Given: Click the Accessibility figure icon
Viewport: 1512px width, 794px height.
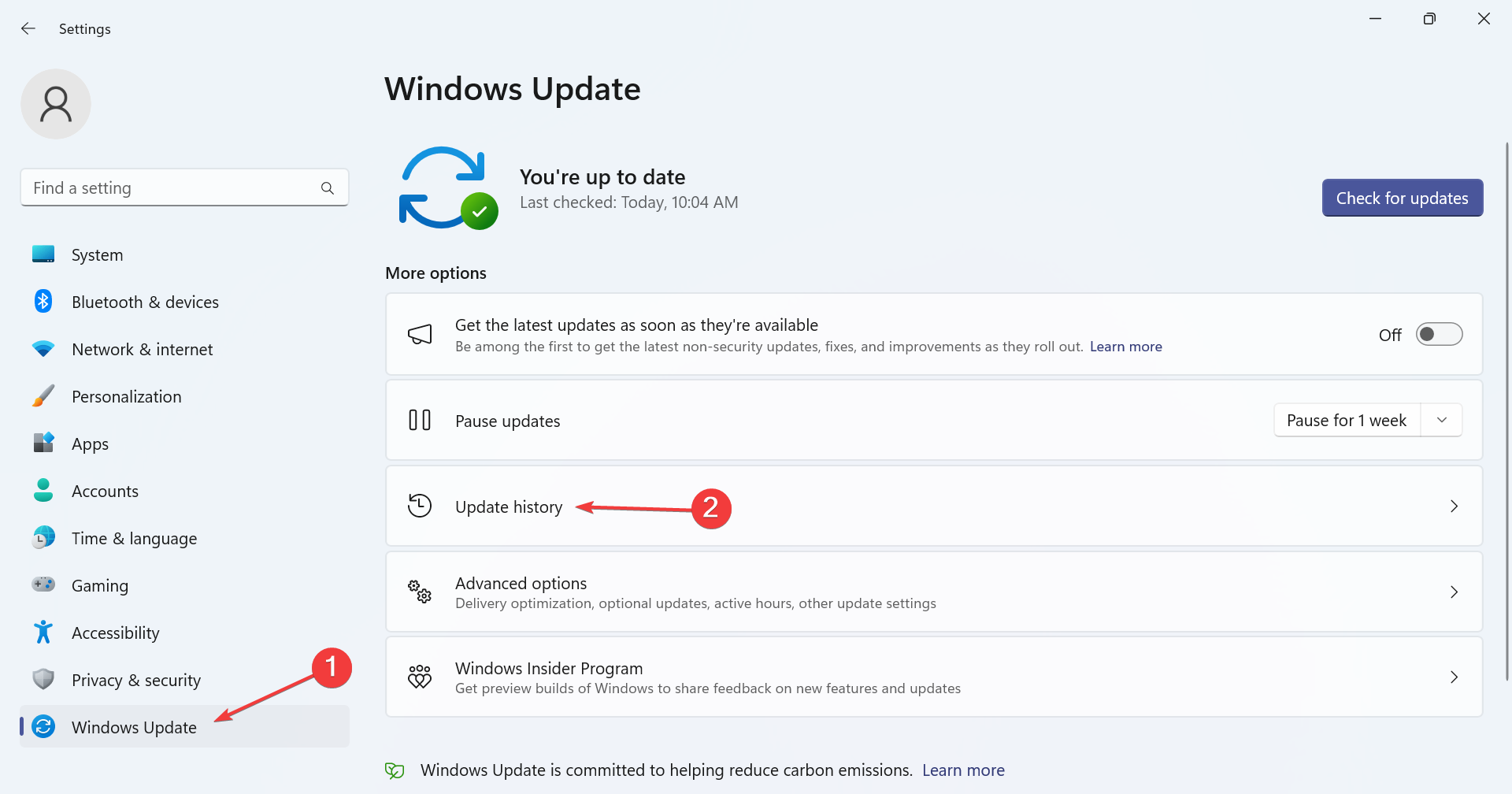Looking at the screenshot, I should [x=43, y=632].
